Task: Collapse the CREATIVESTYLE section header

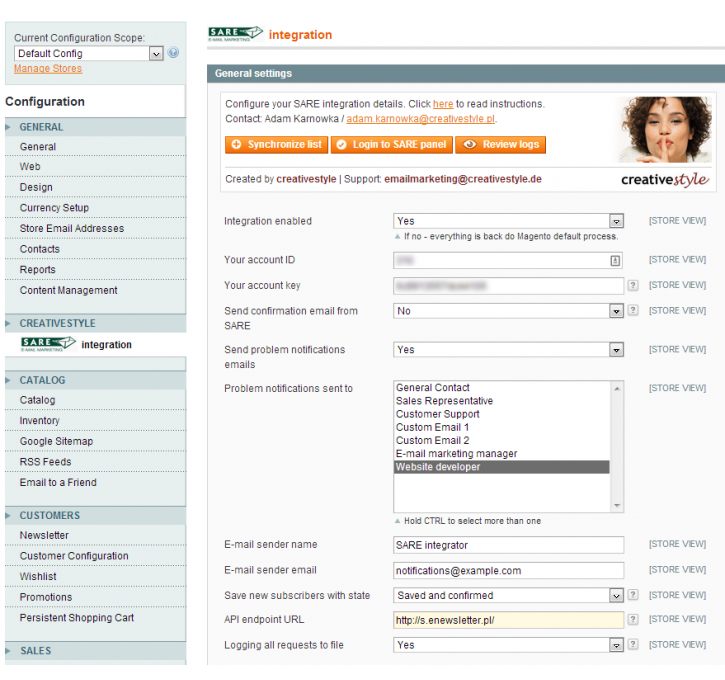Action: (96, 324)
